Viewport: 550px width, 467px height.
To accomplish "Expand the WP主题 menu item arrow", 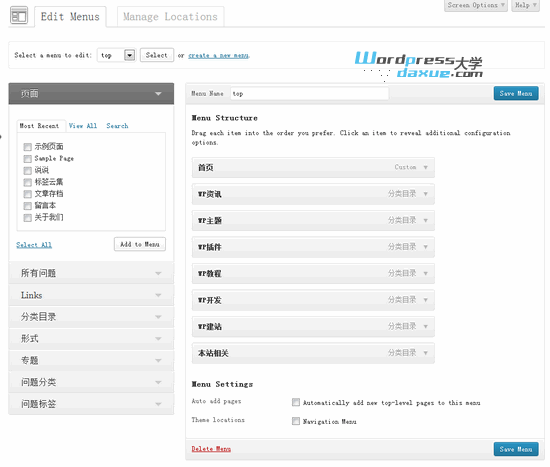I will click(x=425, y=221).
